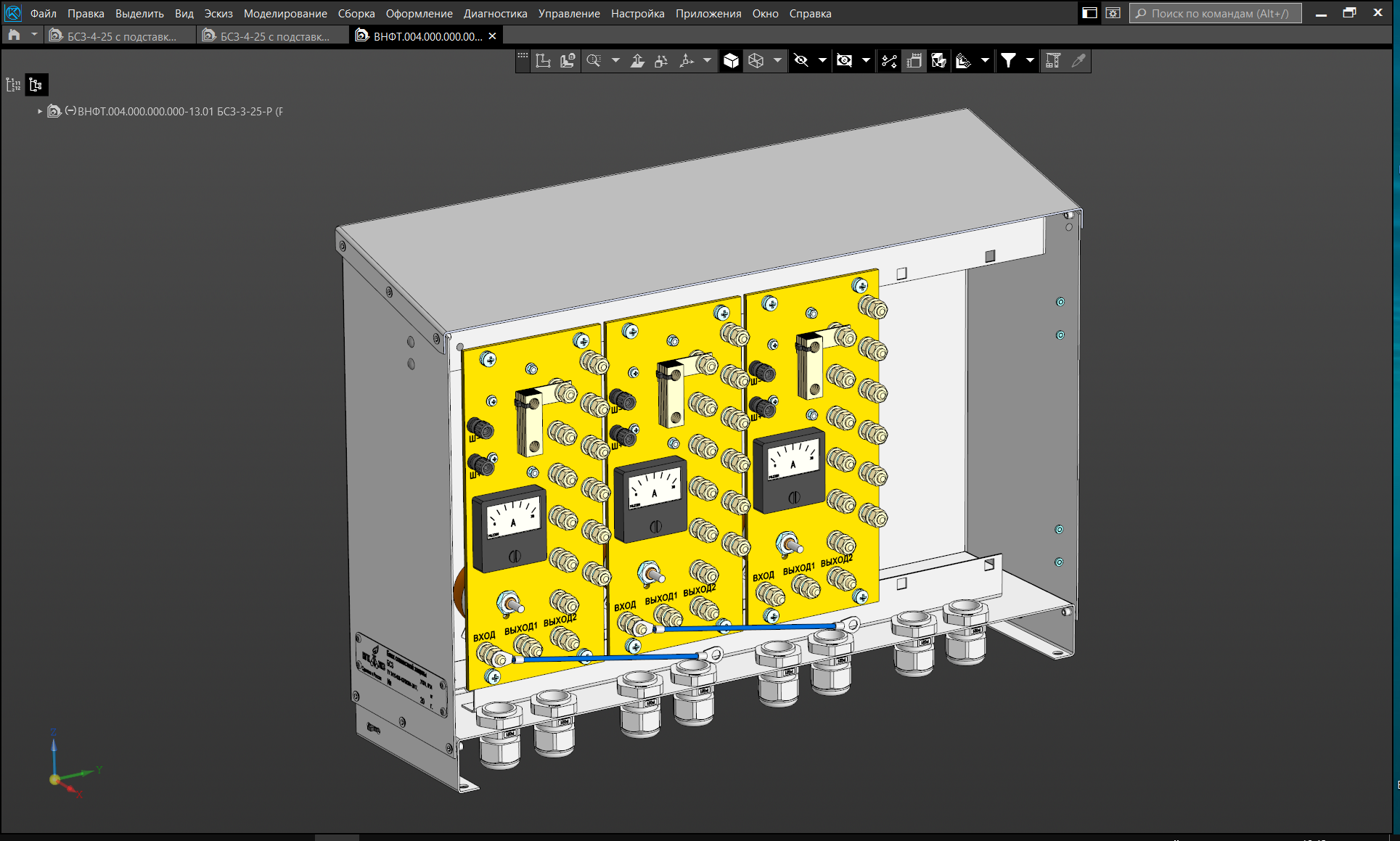Open the Моделирование menu
Image resolution: width=1400 pixels, height=841 pixels.
point(284,14)
